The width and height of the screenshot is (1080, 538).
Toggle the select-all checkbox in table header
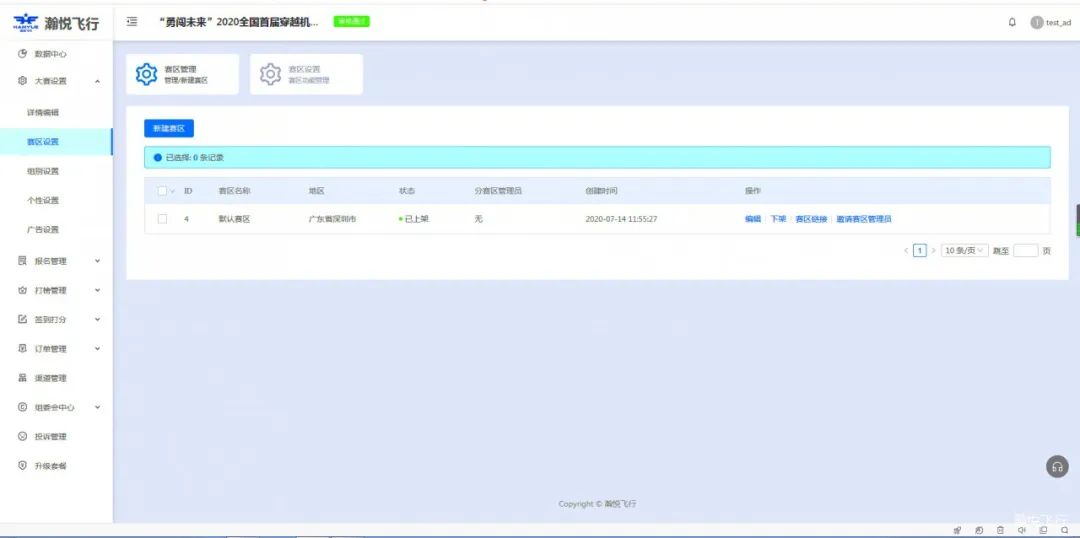pos(162,190)
